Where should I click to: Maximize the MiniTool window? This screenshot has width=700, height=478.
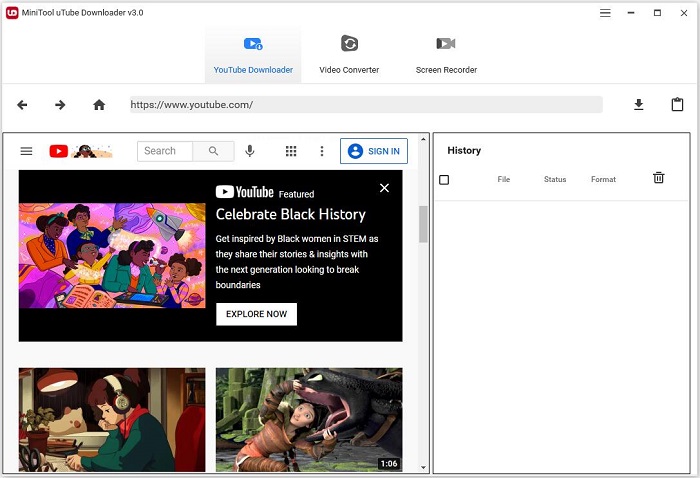click(657, 13)
